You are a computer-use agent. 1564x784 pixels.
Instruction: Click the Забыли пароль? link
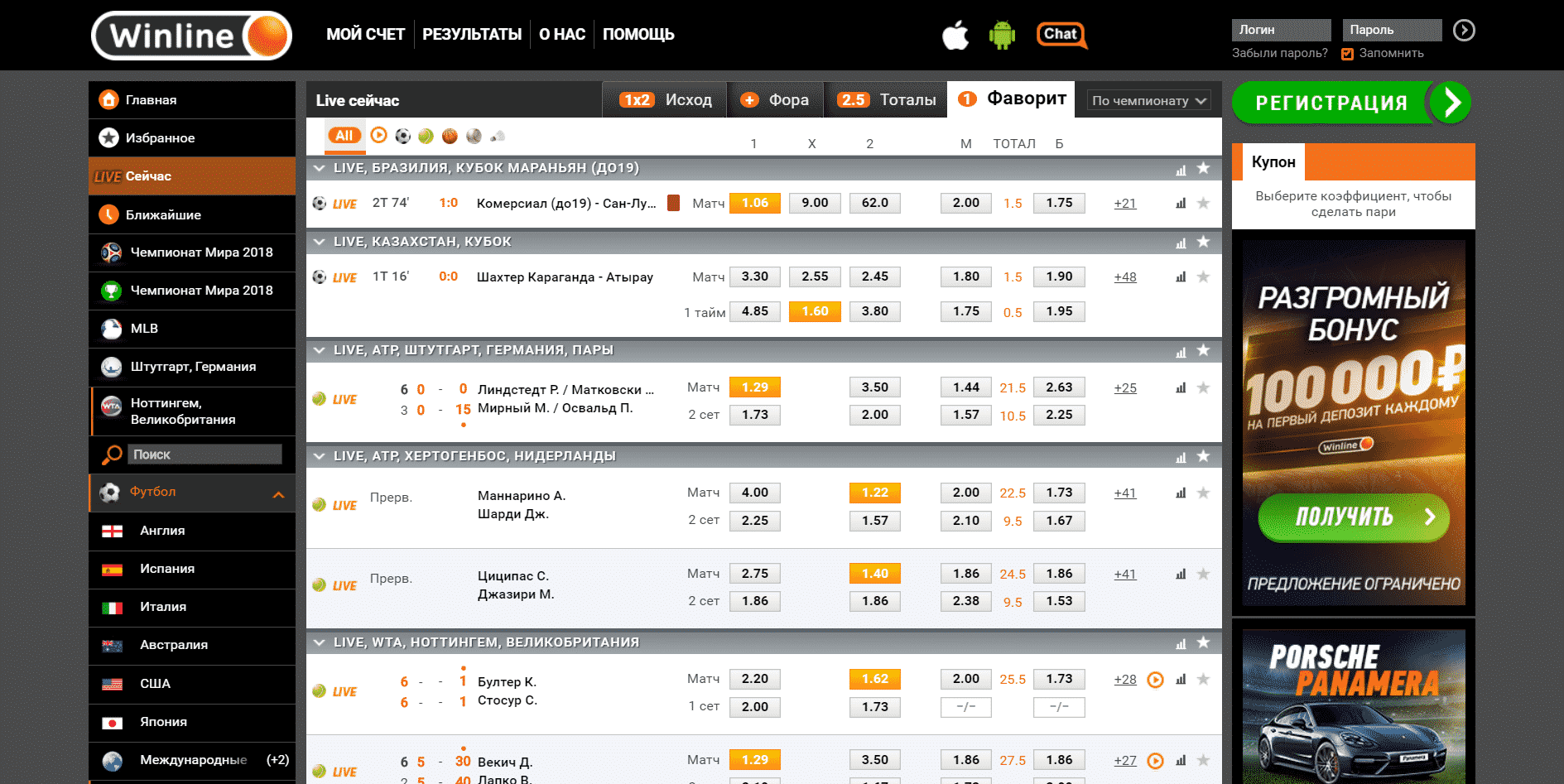[x=1280, y=53]
